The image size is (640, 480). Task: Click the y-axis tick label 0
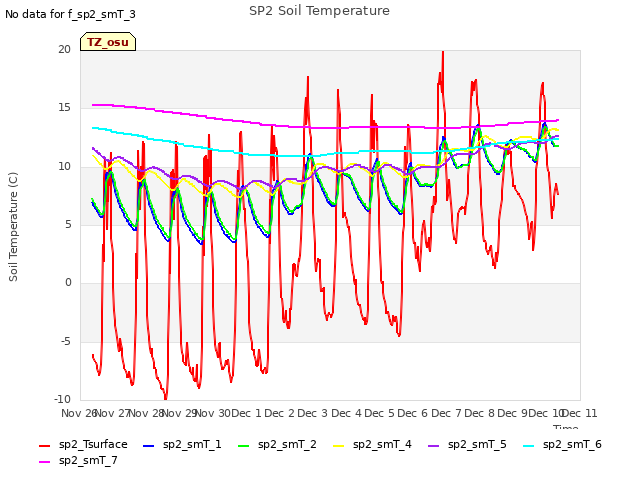pos(68,282)
